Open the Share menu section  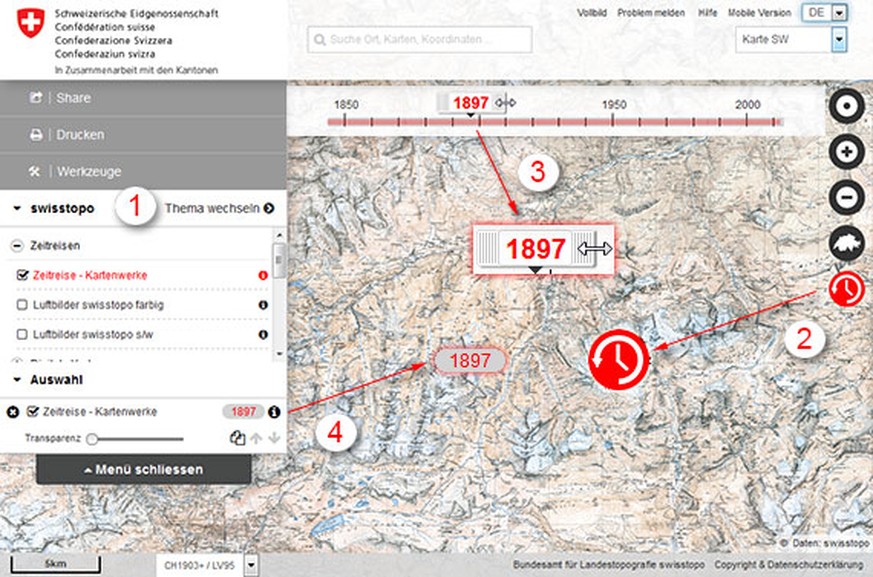coord(143,97)
